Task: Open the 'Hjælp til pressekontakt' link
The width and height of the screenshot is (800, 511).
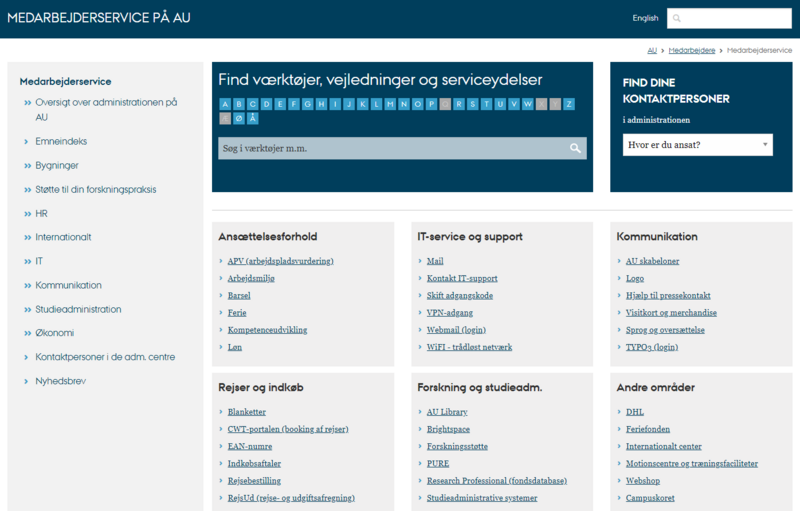Action: 668,296
